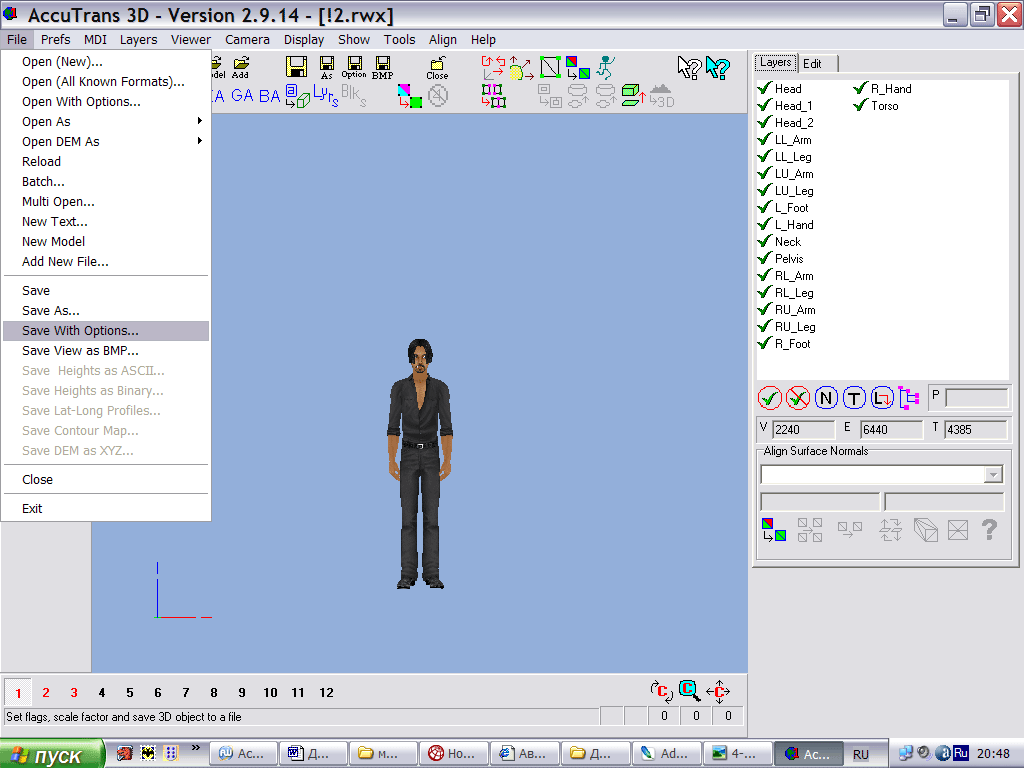Open the Tools menu
This screenshot has width=1024, height=768.
(x=399, y=39)
